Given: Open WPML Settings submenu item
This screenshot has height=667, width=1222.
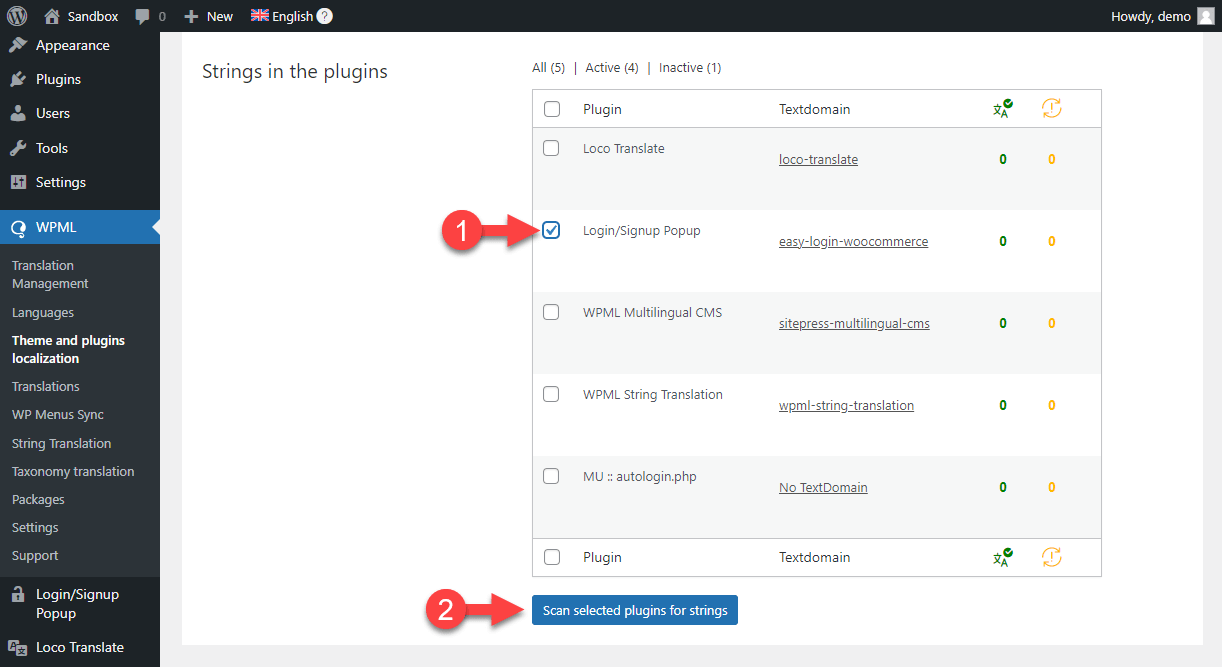Looking at the screenshot, I should pyautogui.click(x=35, y=527).
